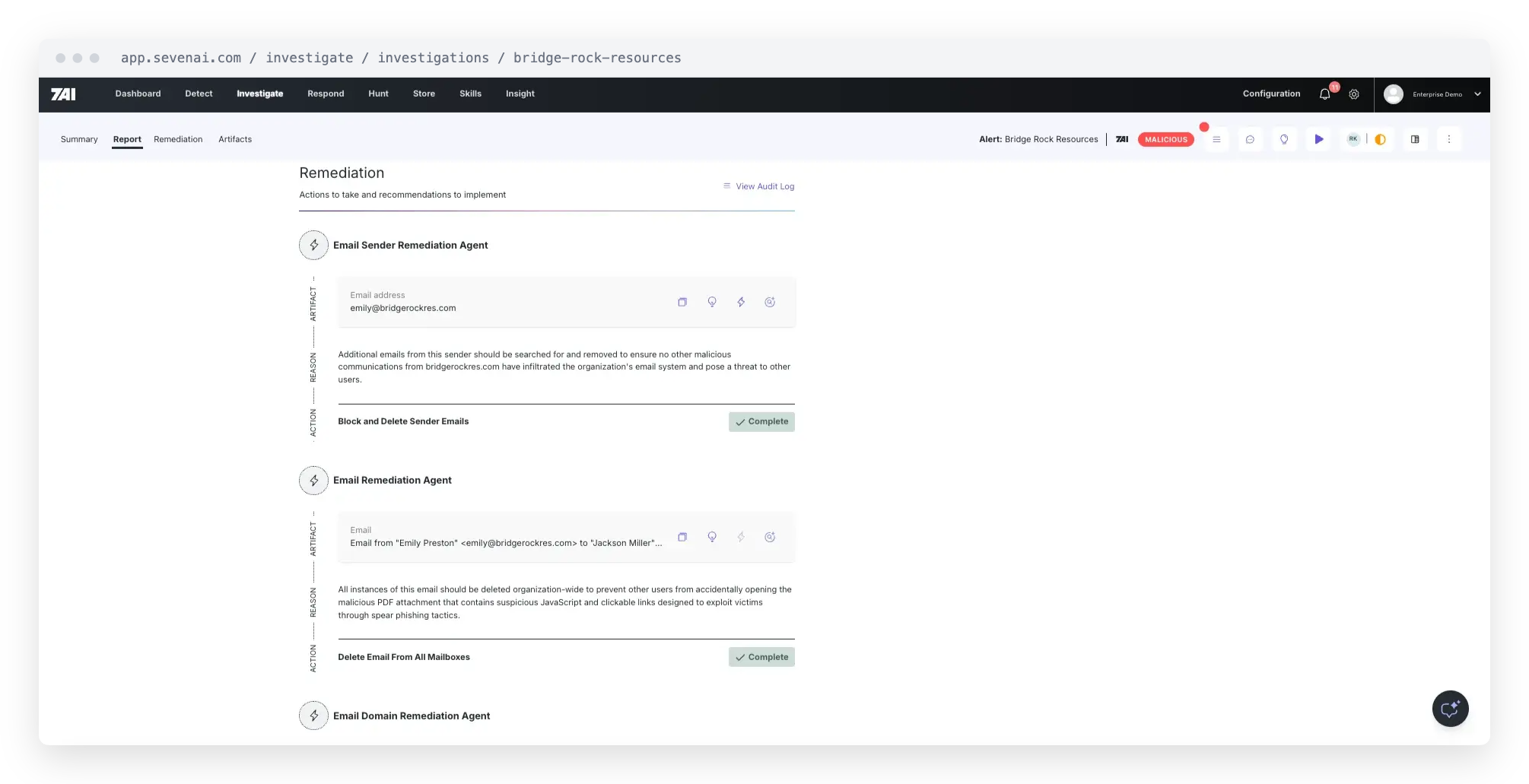Click the MALICIOUS verdict badge
Image resolution: width=1529 pixels, height=784 pixels.
click(1165, 139)
